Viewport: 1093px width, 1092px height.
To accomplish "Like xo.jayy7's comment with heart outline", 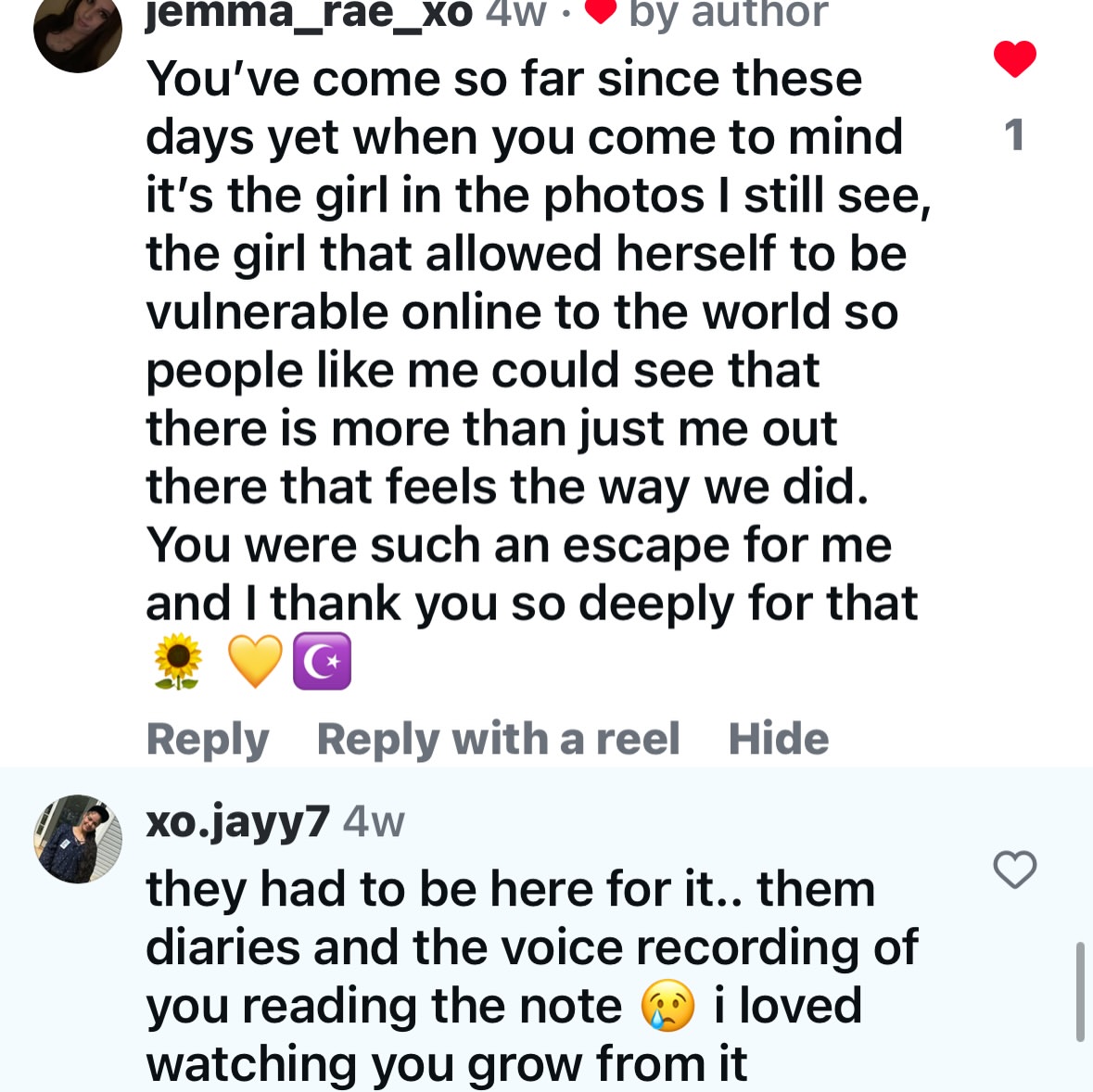I will tap(1014, 870).
